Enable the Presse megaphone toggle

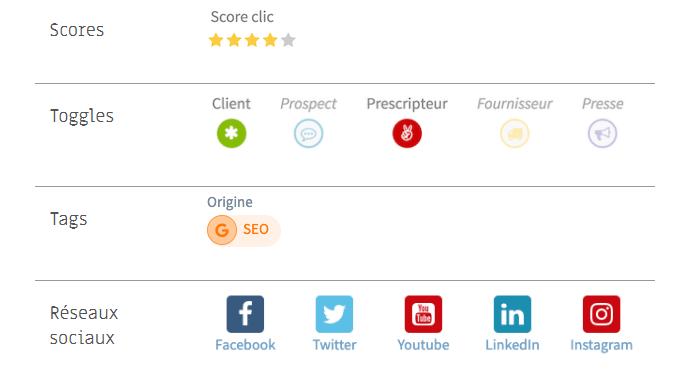(x=602, y=133)
